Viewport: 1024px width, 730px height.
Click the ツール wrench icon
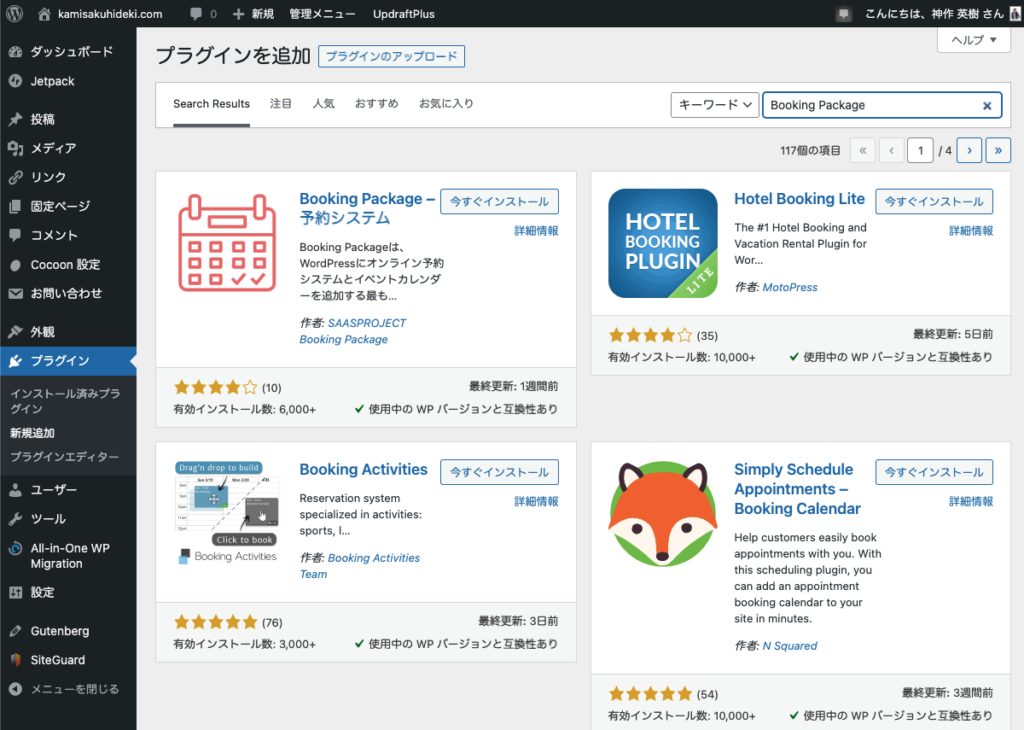click(16, 518)
